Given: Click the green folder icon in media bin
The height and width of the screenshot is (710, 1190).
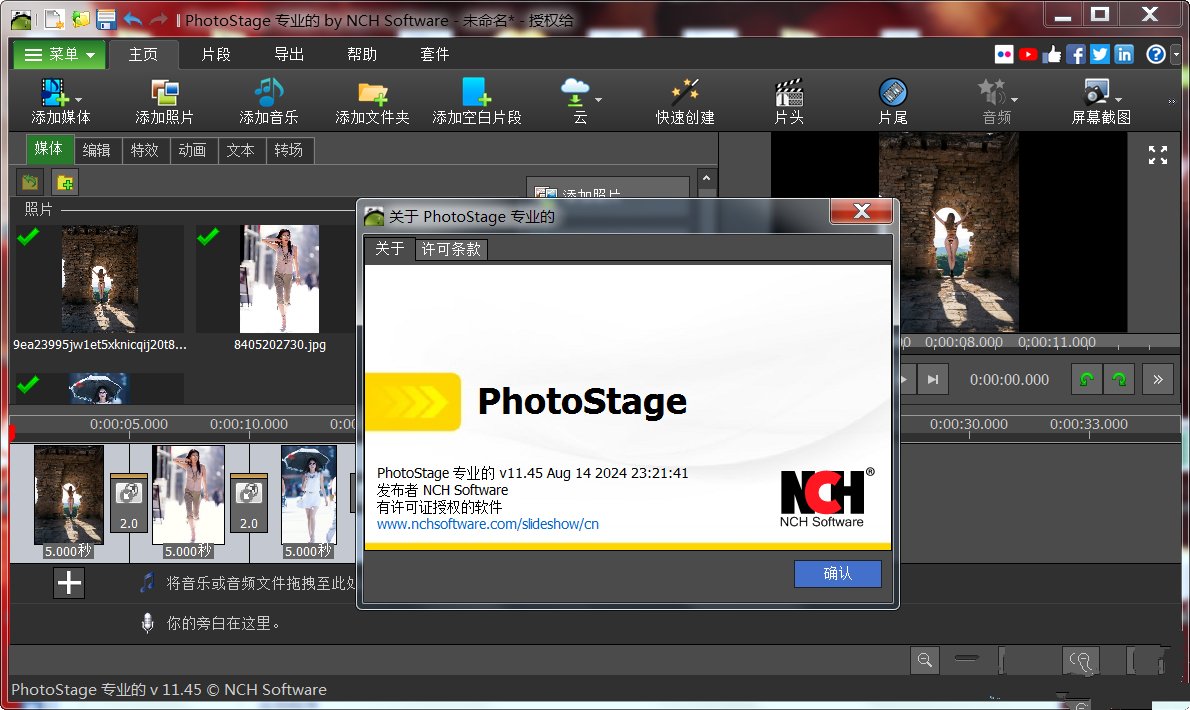Looking at the screenshot, I should point(30,182).
